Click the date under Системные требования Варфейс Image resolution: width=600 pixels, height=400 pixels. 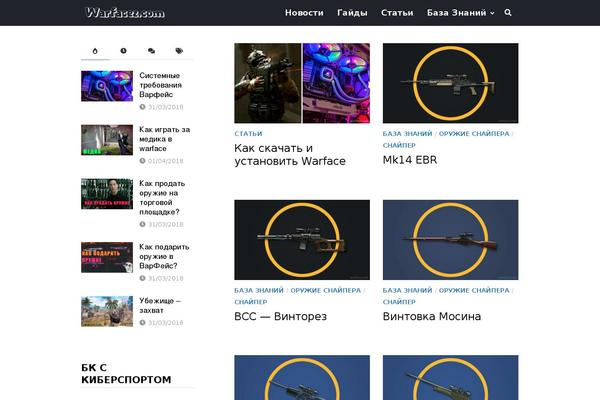pyautogui.click(x=165, y=107)
